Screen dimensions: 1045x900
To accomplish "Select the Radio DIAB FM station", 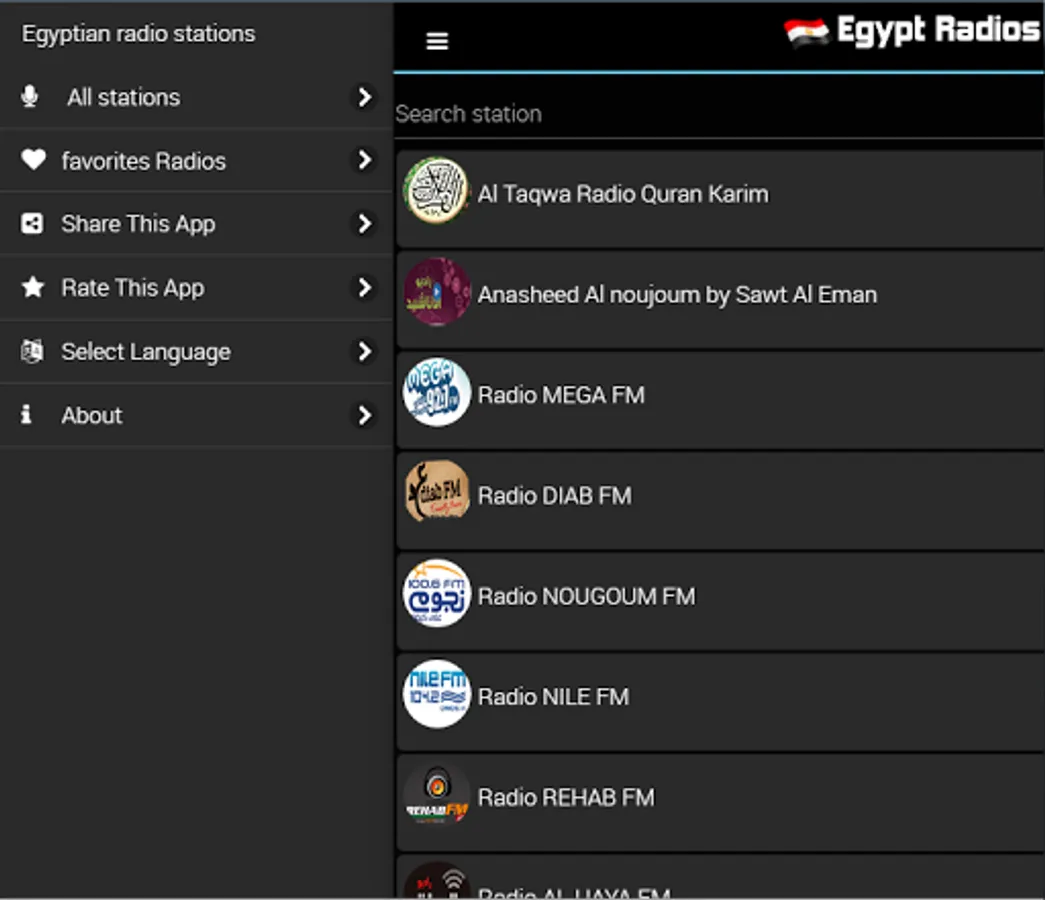I will click(x=720, y=501).
